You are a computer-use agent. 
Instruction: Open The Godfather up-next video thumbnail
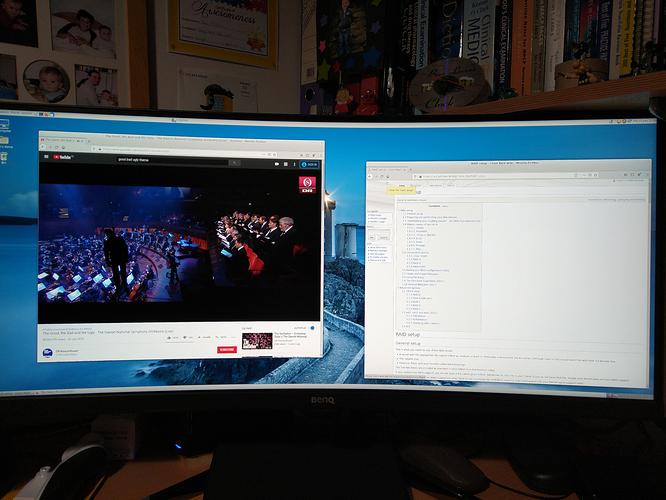click(x=257, y=341)
